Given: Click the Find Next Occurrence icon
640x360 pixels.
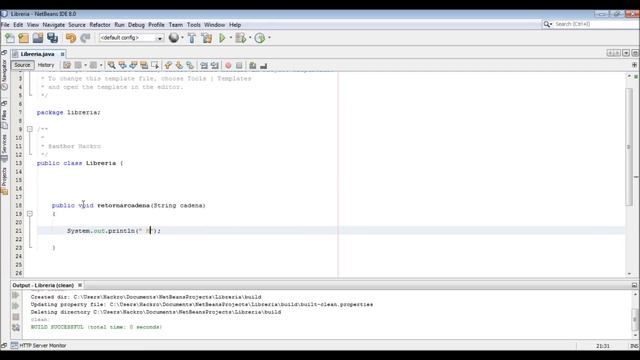Looking at the screenshot, I should coord(133,65).
